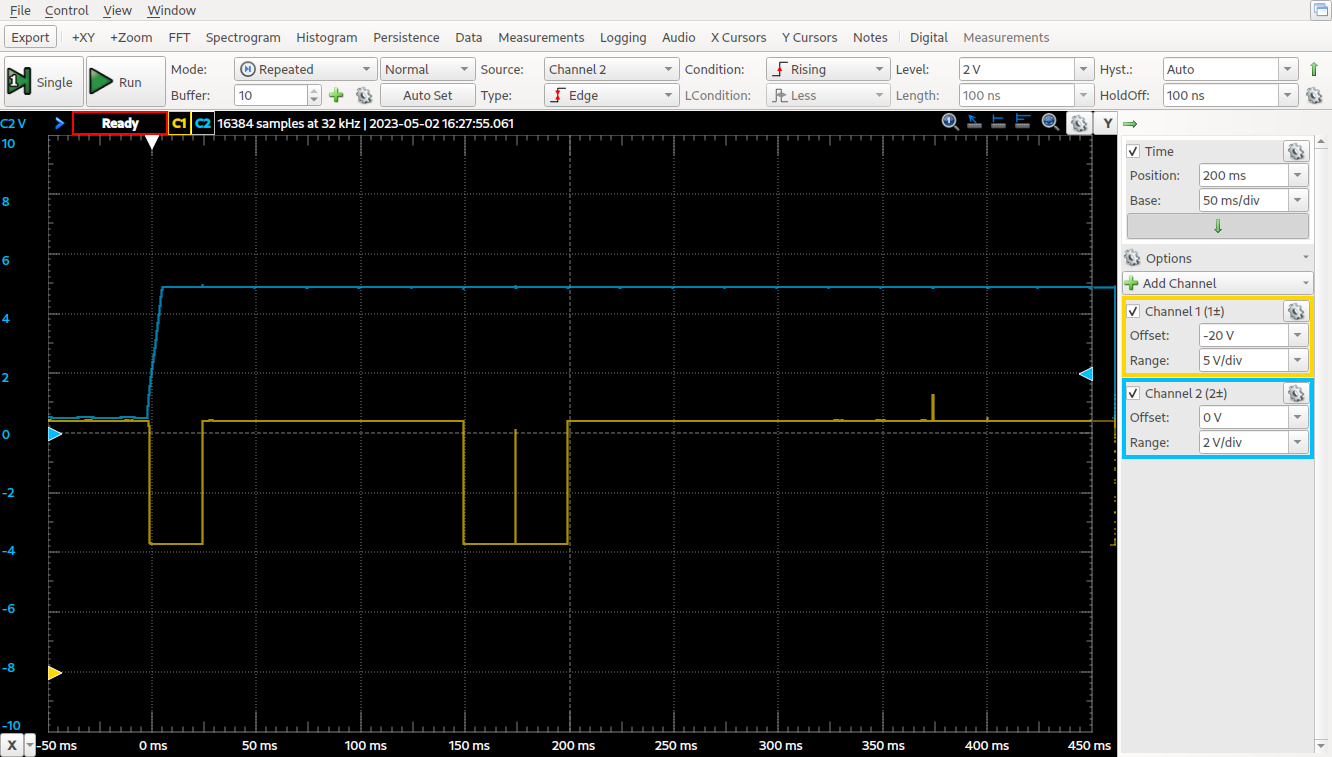
Task: Open Channel 1 settings gear
Action: click(1295, 311)
